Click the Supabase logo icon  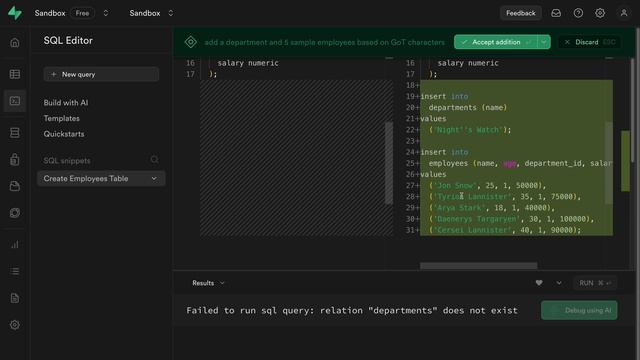pos(15,13)
